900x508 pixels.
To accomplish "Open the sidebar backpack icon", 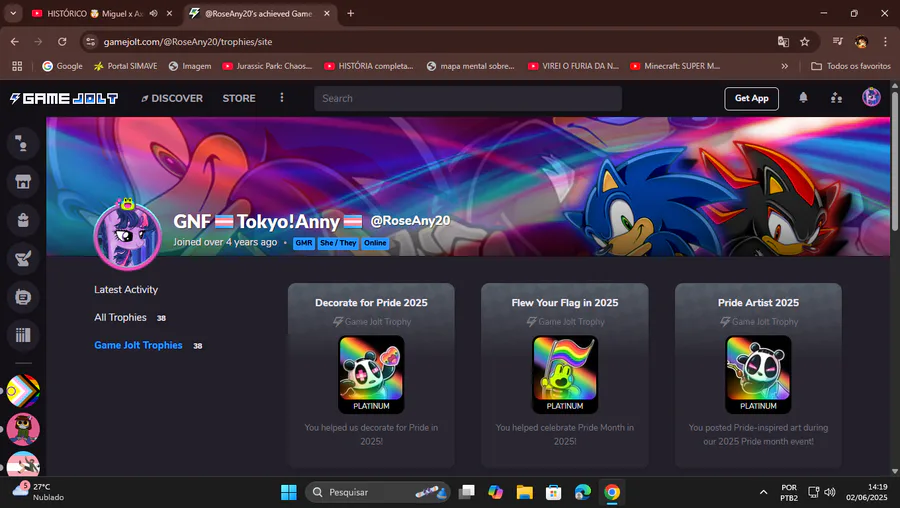I will pos(23,220).
